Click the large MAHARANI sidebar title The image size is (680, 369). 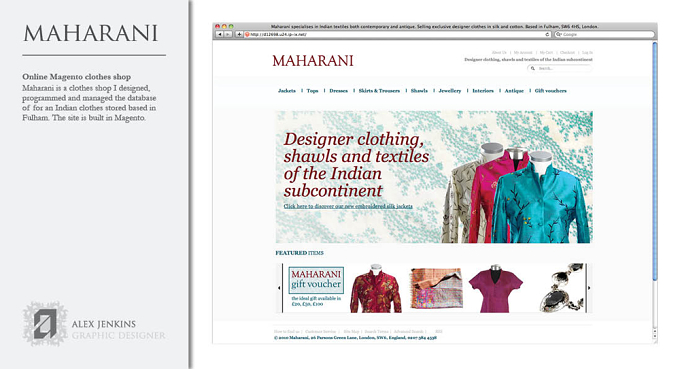pos(90,34)
